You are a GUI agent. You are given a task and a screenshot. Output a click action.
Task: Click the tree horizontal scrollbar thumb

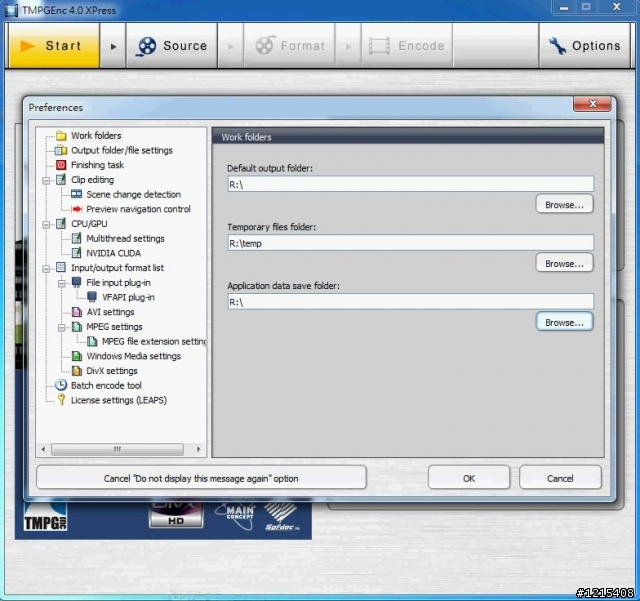coord(118,449)
